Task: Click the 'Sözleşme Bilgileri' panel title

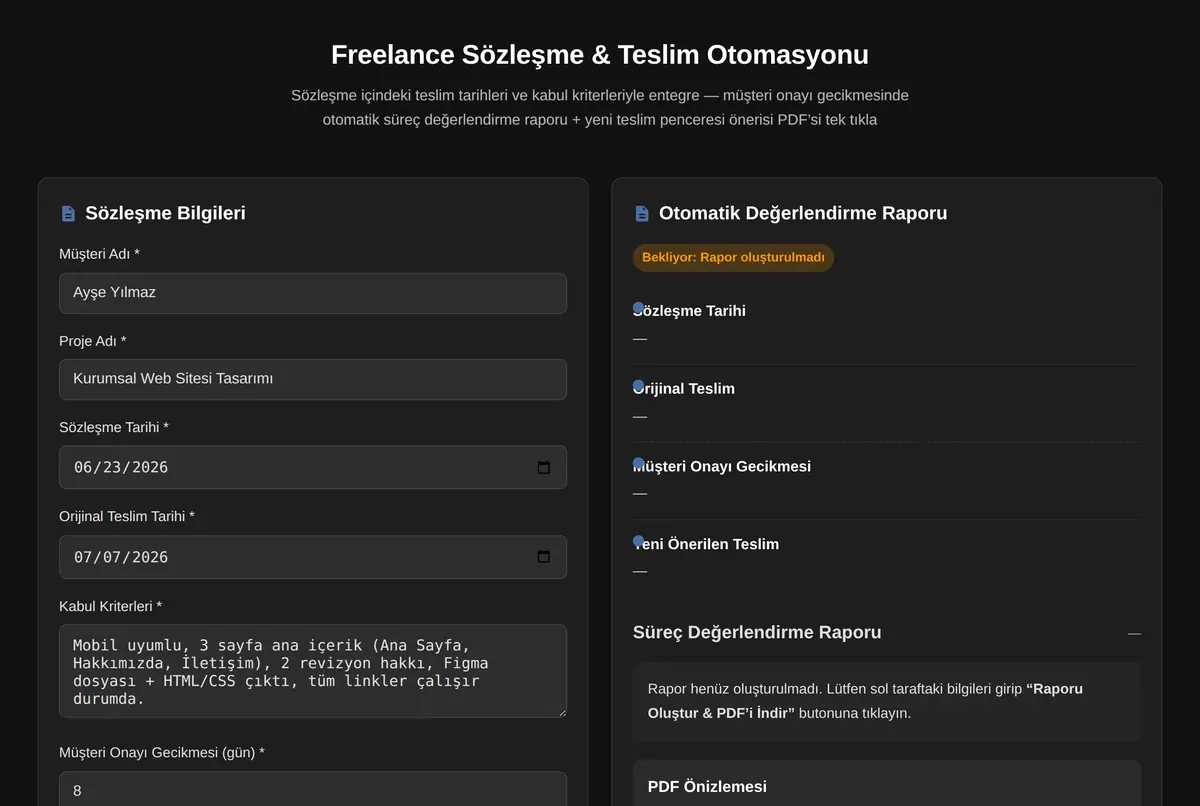Action: click(165, 213)
